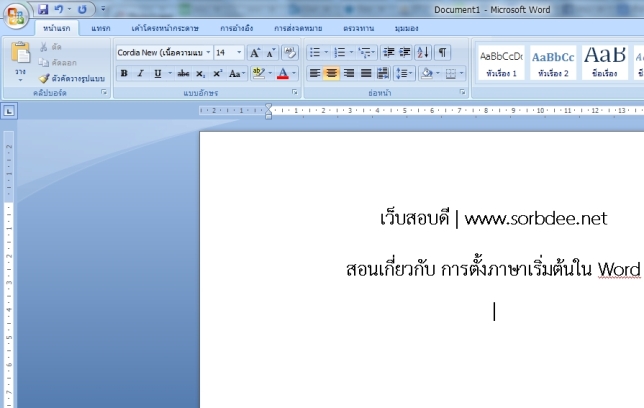Apply bullet list formatting

315,53
